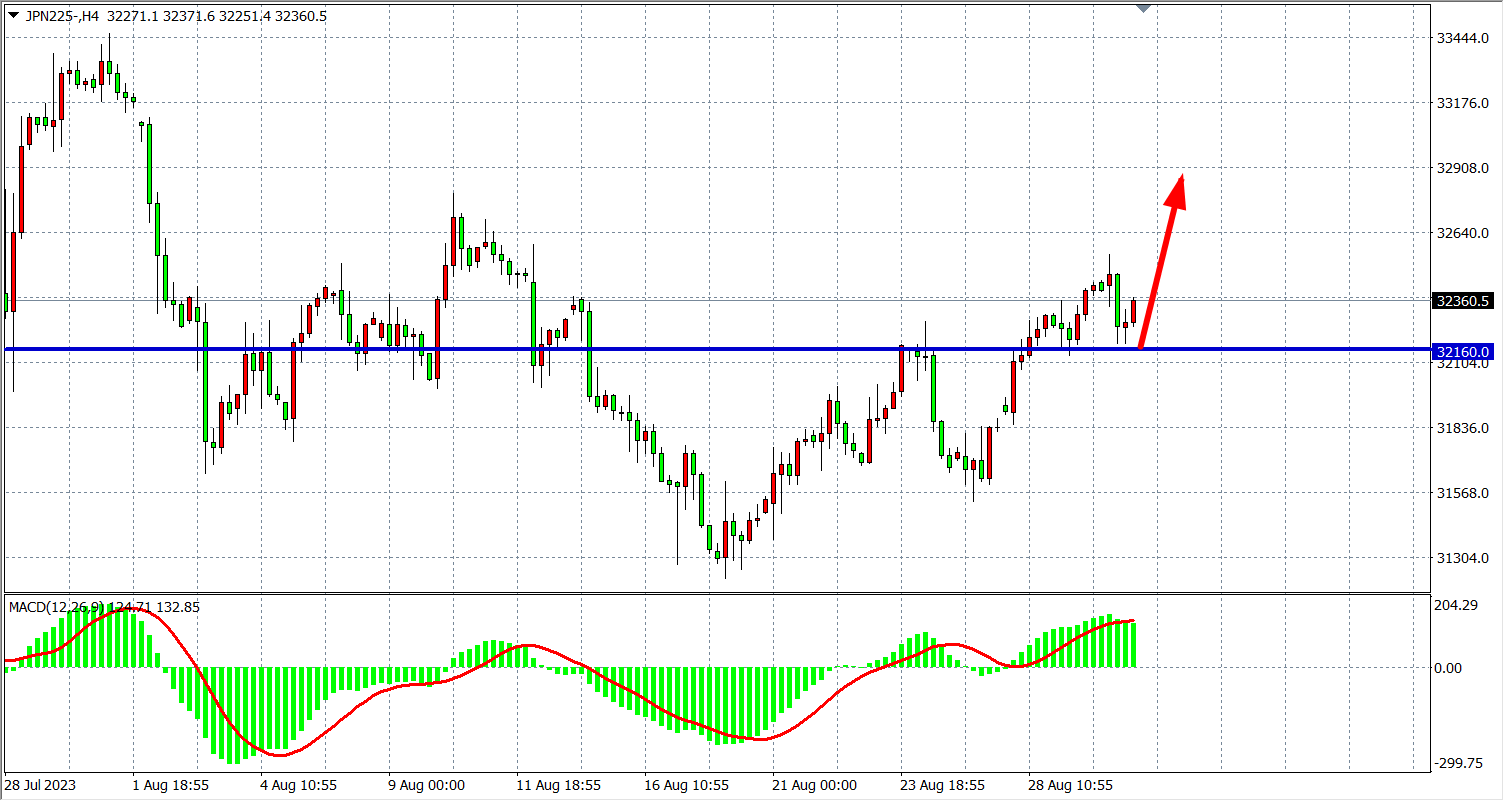Select the red upward arrow's arrowhead
Screen dimensions: 1504x801
pyautogui.click(x=1177, y=191)
